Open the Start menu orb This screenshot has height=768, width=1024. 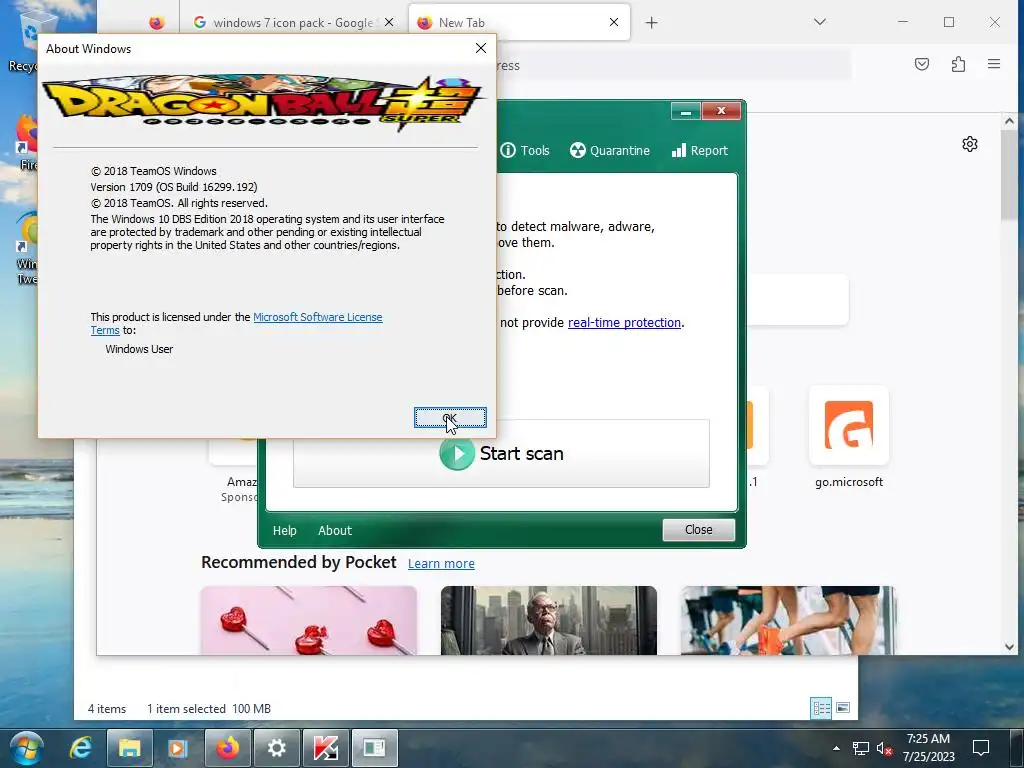click(27, 748)
